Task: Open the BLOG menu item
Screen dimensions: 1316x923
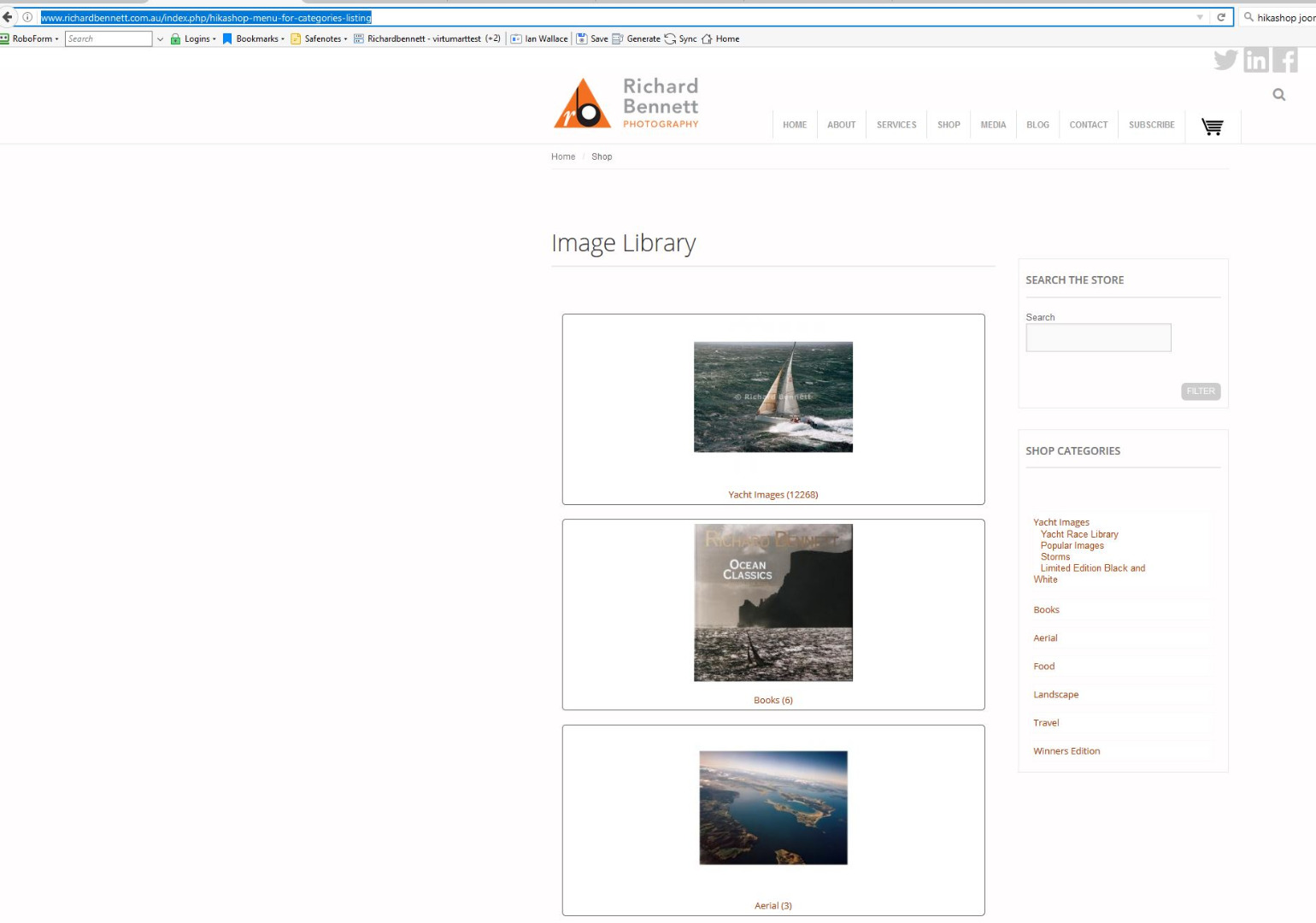Action: pos(1037,125)
